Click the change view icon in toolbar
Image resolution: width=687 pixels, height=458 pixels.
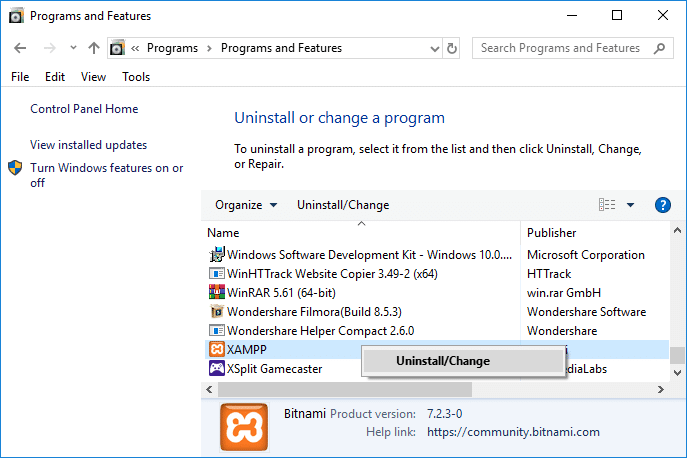(x=607, y=205)
